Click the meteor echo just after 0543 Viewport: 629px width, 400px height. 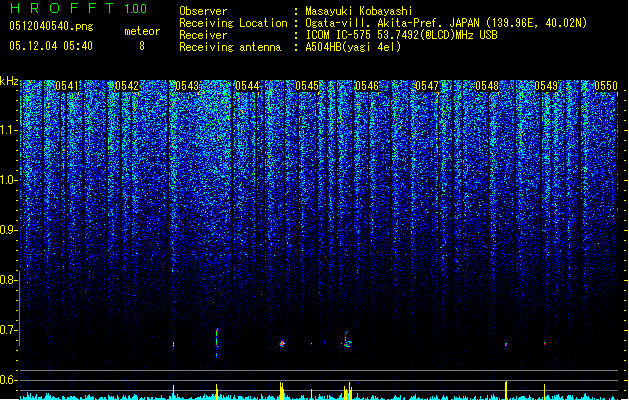coord(174,344)
